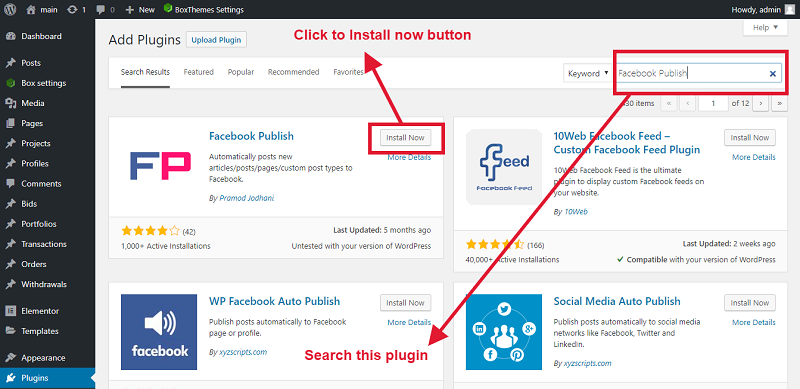This screenshot has height=389, width=800.
Task: Click the Plugins plug icon in the sidebar
Action: (10, 378)
